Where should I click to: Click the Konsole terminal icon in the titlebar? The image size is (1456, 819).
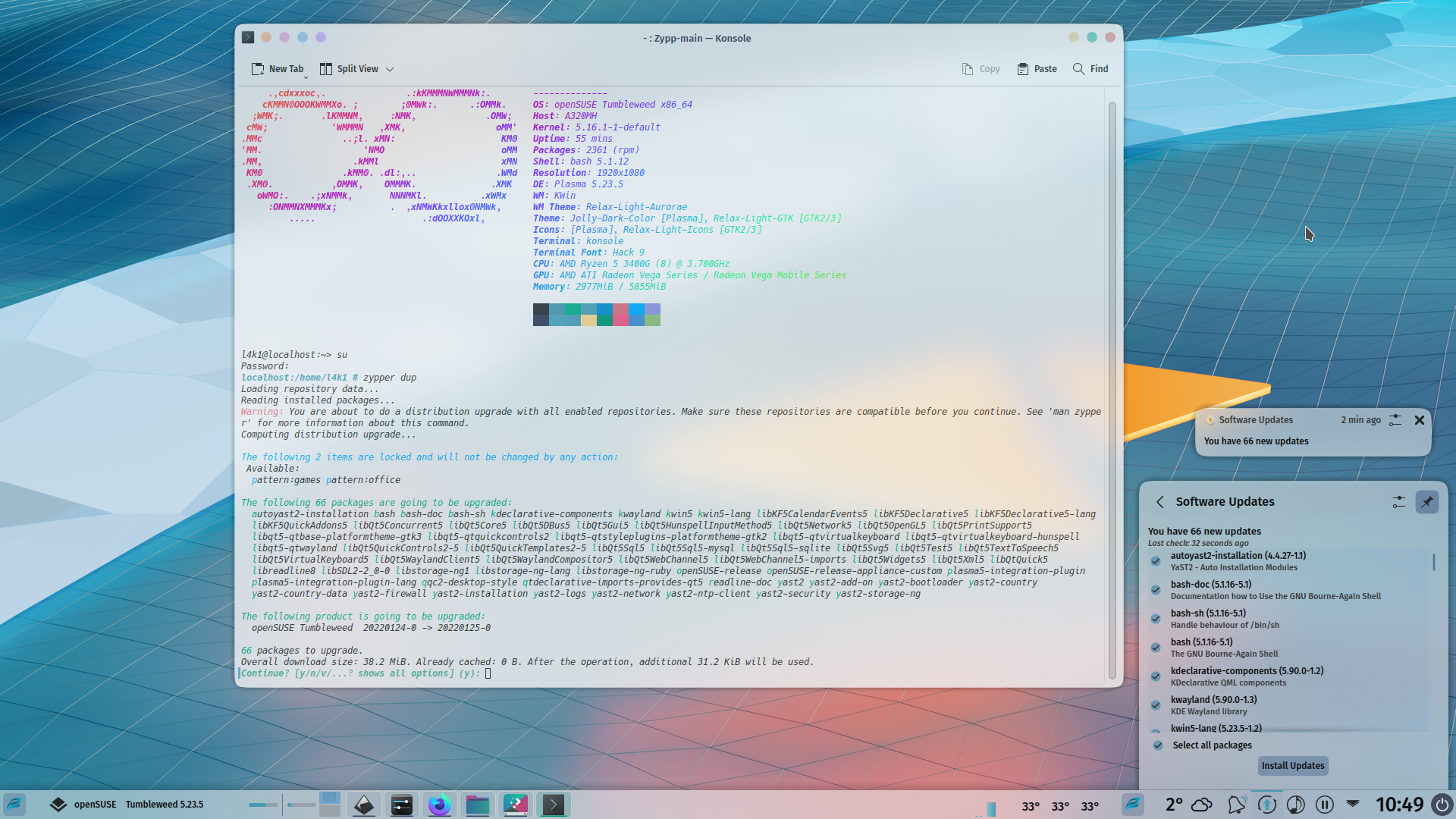pyautogui.click(x=248, y=37)
